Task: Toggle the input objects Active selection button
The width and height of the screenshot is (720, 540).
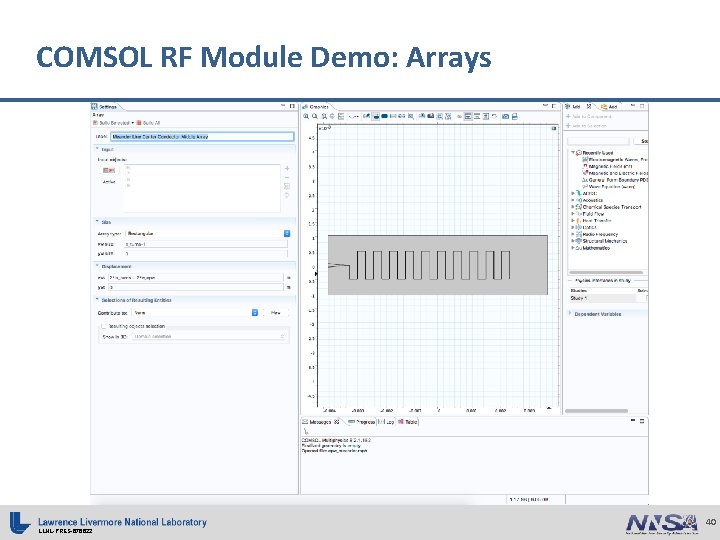Action: click(x=109, y=170)
